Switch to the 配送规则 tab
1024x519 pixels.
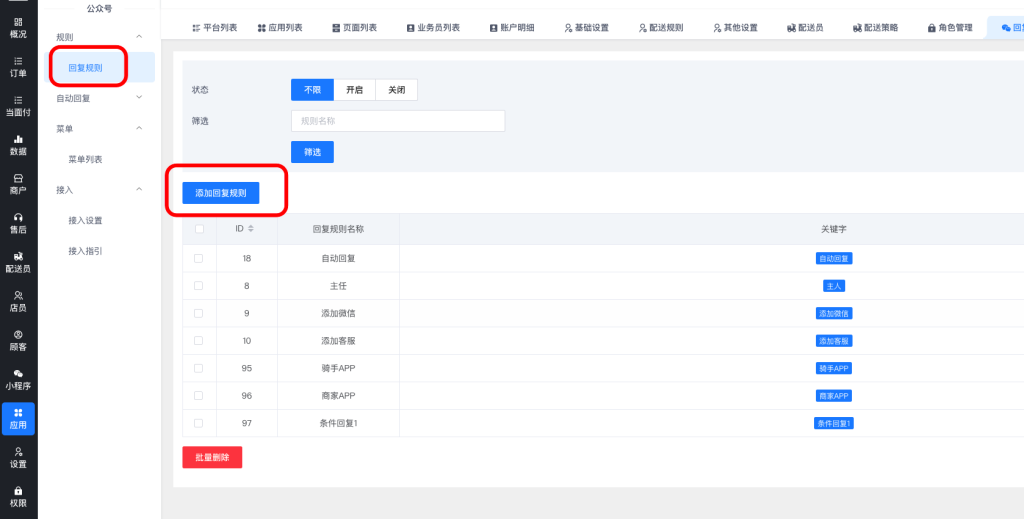659,28
